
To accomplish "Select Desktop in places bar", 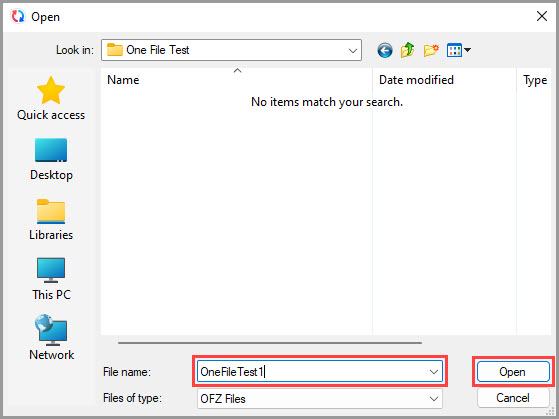I will pyautogui.click(x=51, y=159).
